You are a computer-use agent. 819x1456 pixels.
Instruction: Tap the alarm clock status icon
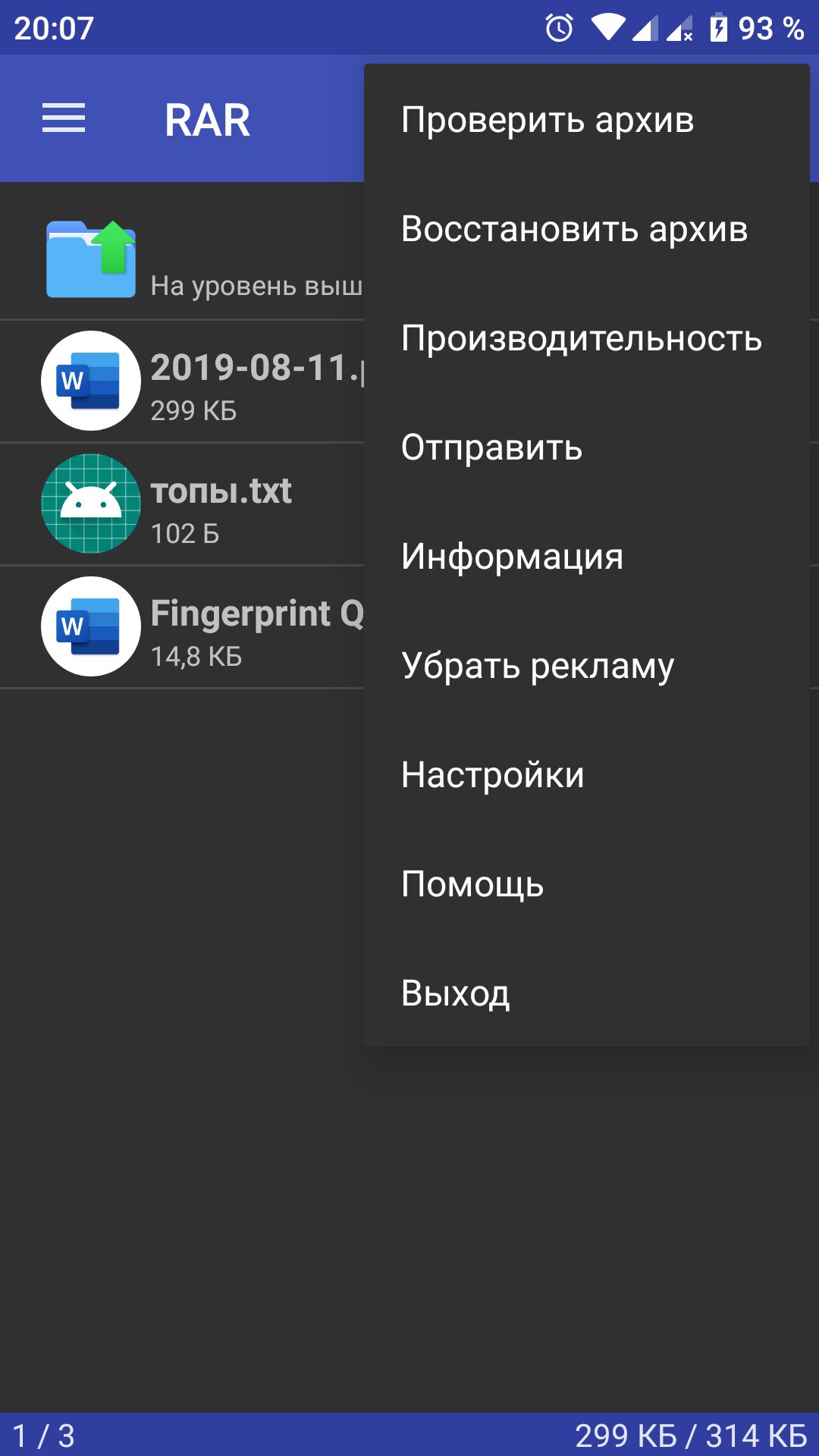coord(560,29)
